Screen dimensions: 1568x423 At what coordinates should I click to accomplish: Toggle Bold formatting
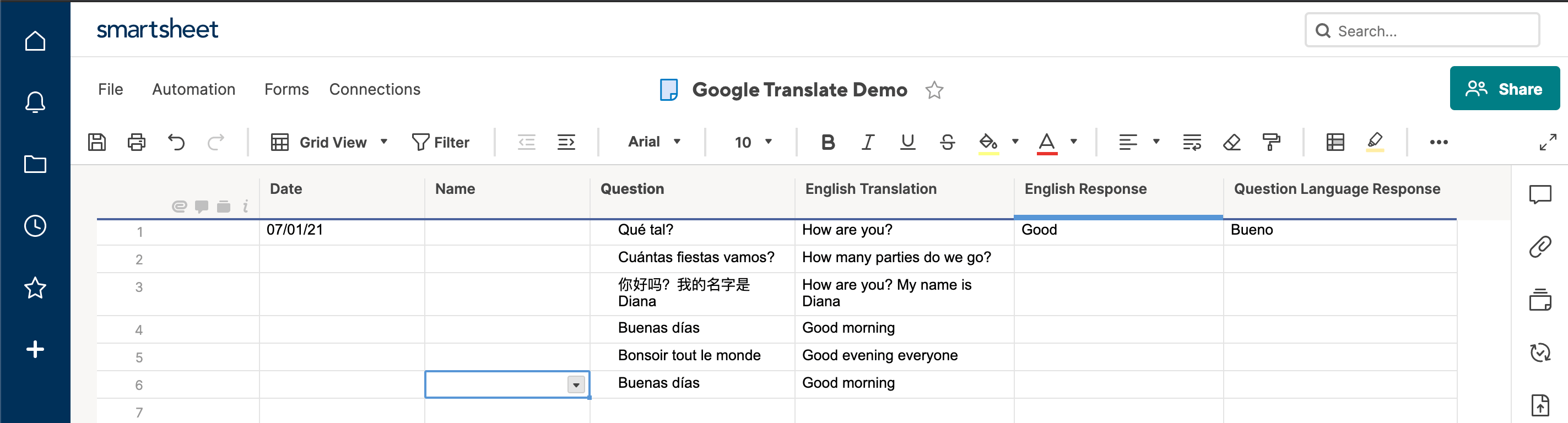[828, 143]
